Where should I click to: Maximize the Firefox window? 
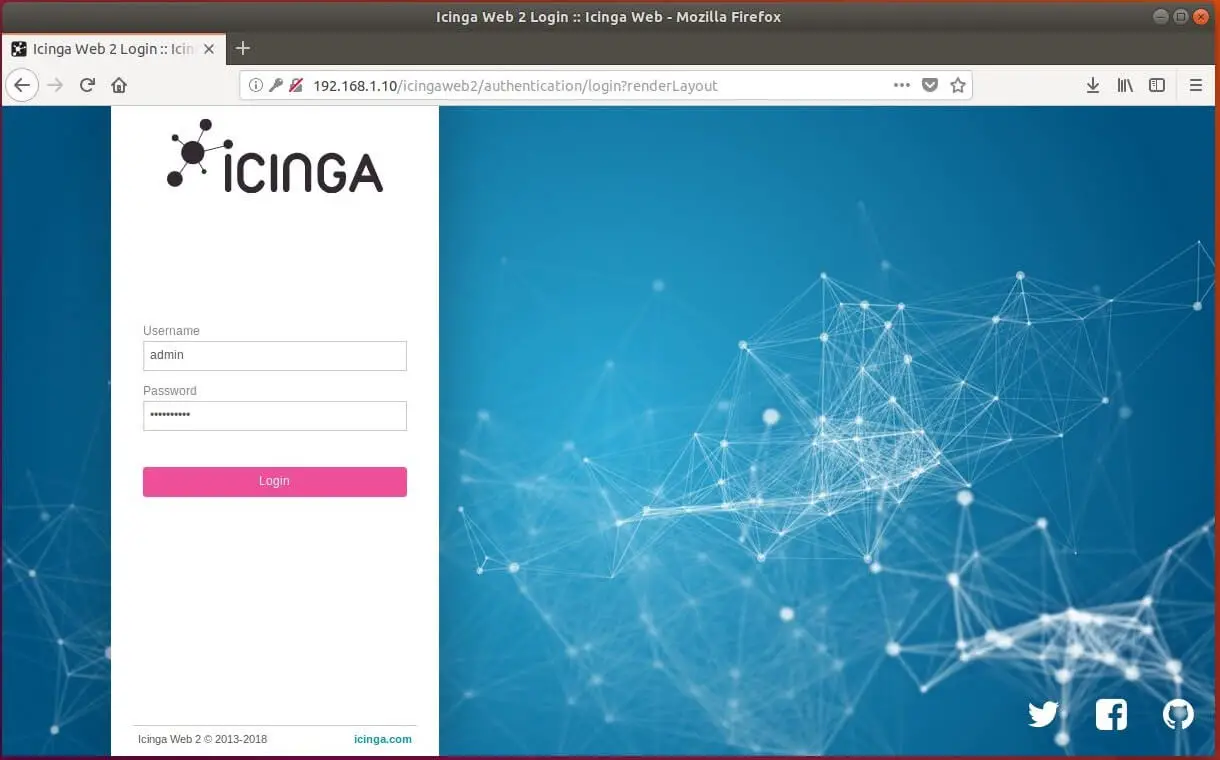pos(1180,16)
